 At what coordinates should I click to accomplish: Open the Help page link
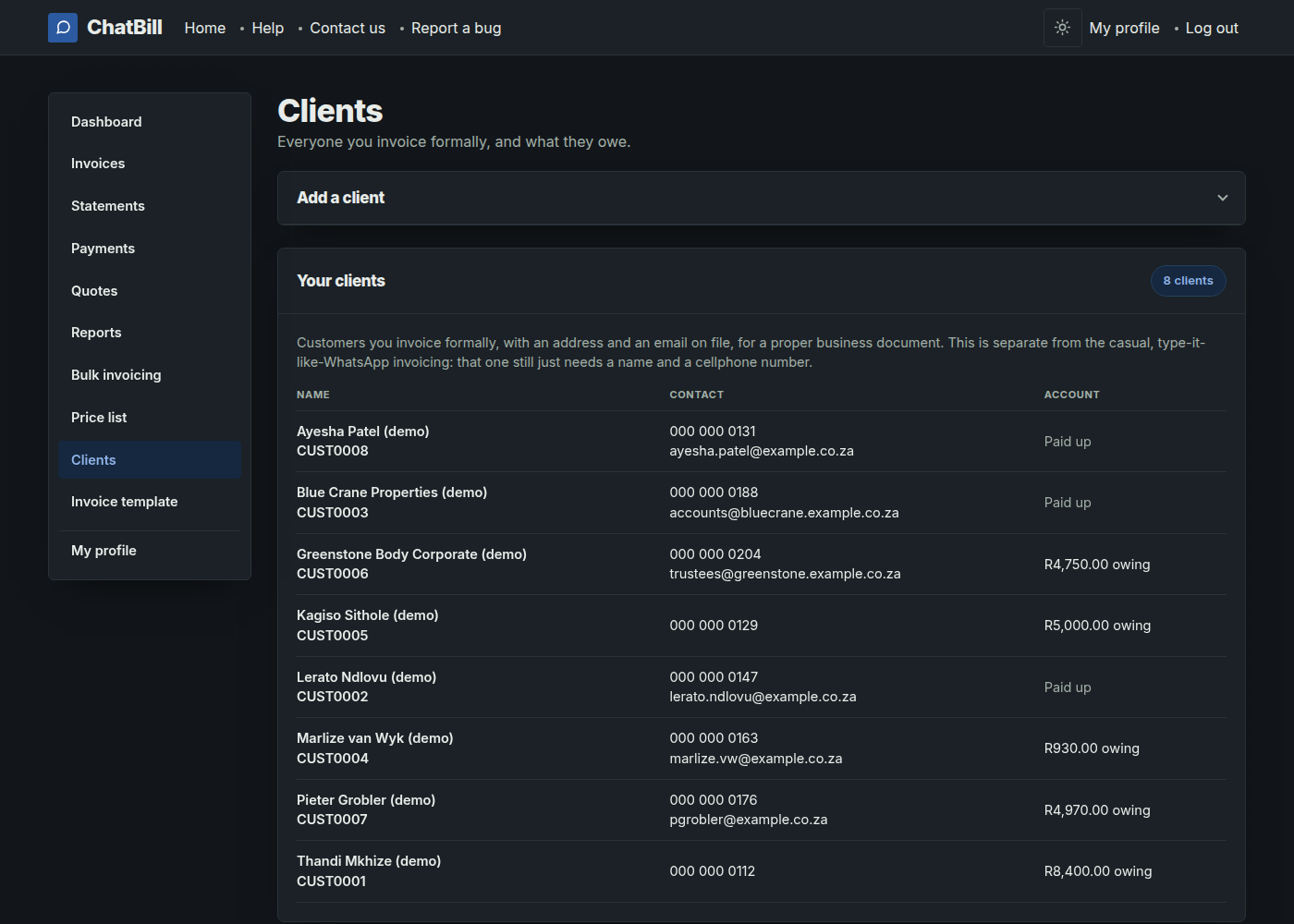coord(268,28)
